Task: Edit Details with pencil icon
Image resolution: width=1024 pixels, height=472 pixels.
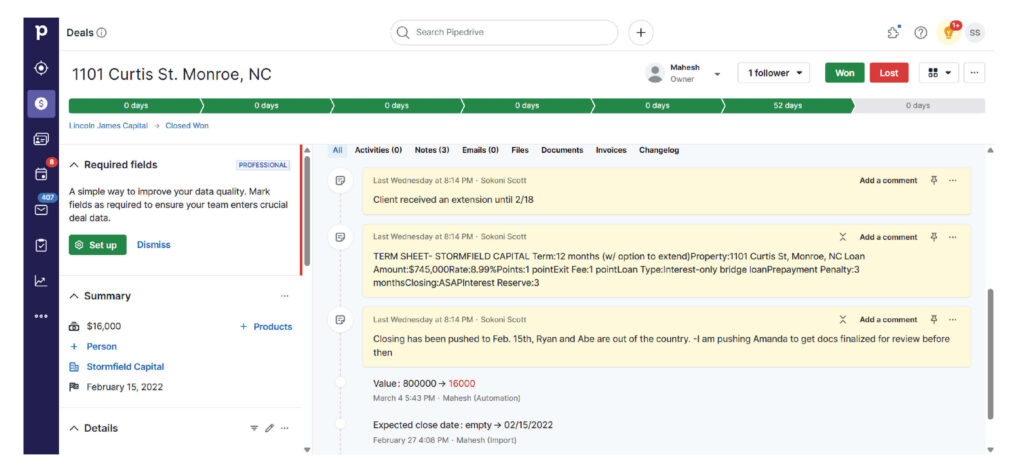Action: (270, 428)
